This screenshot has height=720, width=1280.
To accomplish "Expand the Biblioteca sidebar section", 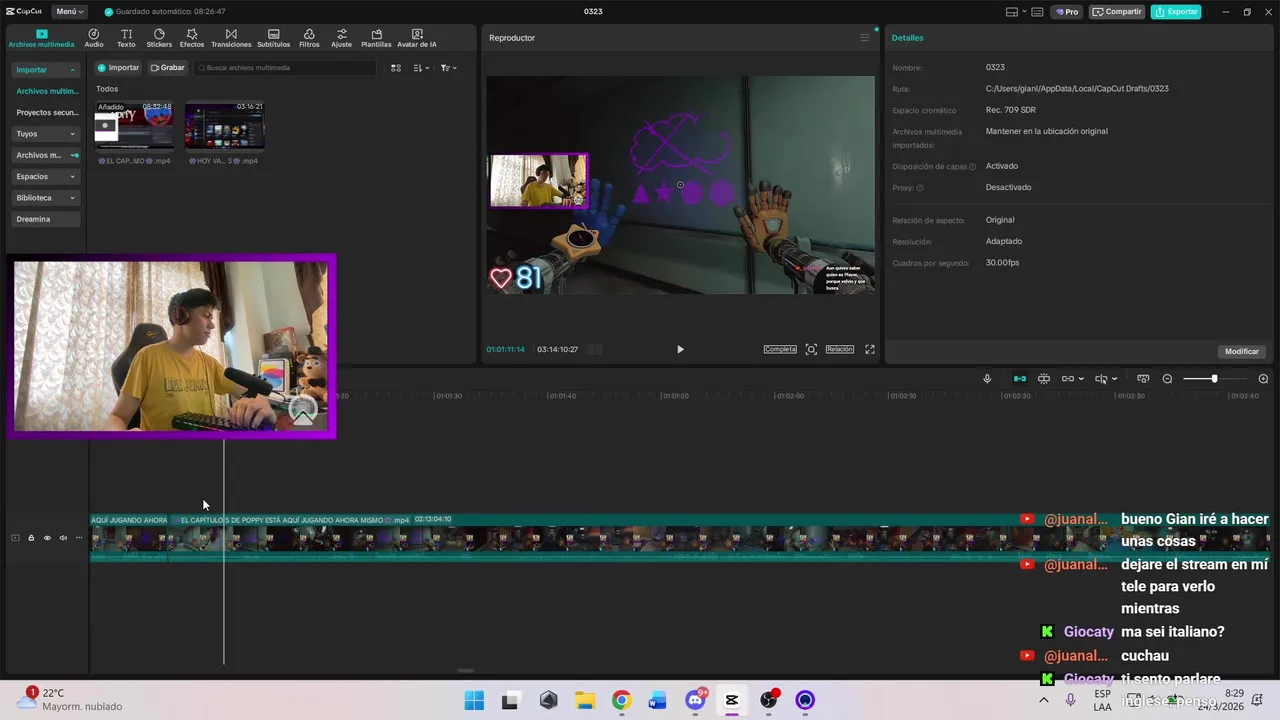I will (x=46, y=198).
